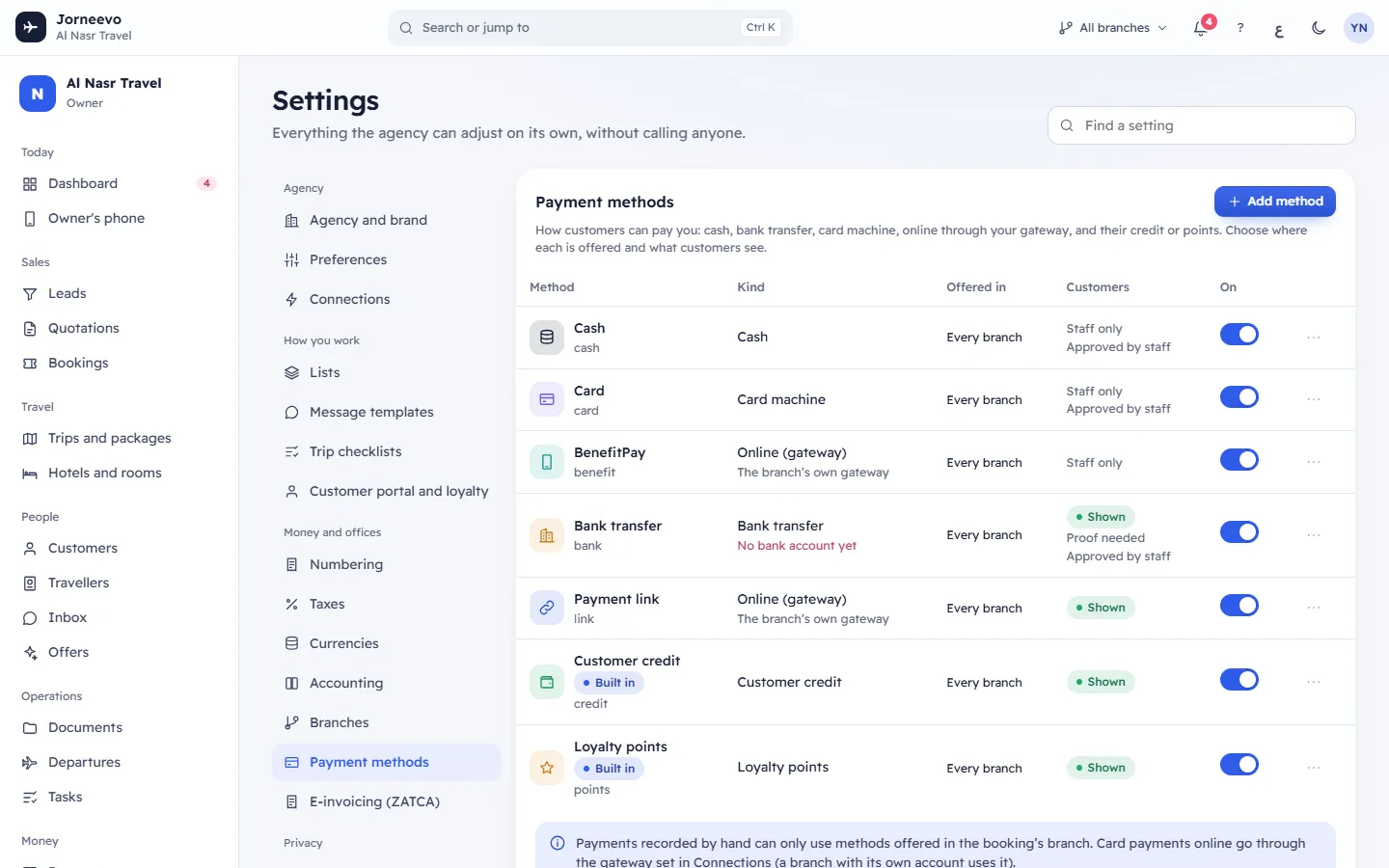Switch off the Payment link toggle
This screenshot has height=868, width=1389.
[x=1239, y=606]
